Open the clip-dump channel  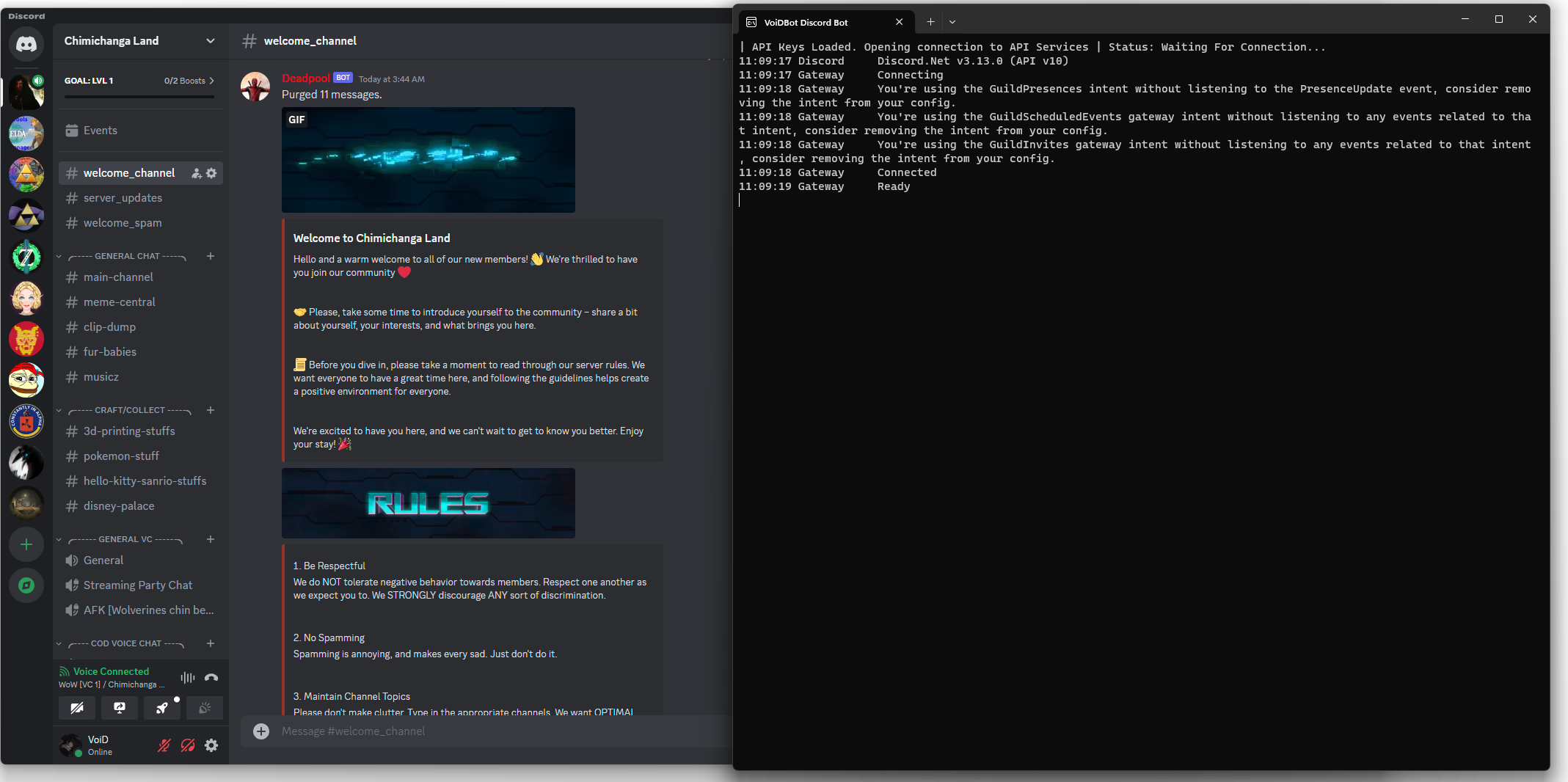(141, 327)
